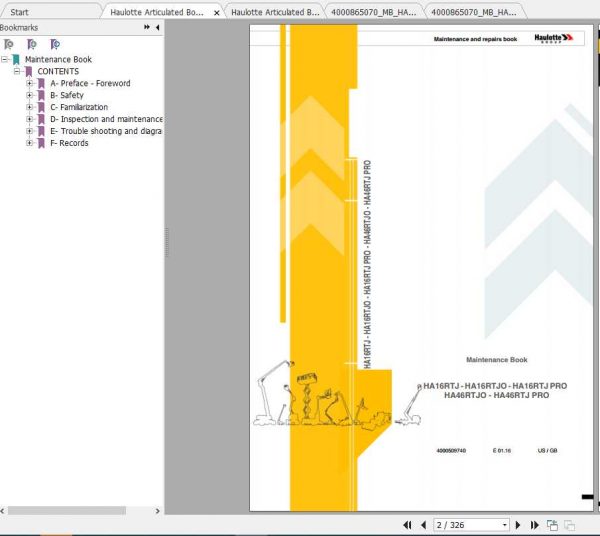This screenshot has height=536, width=600.
Task: Go to F- Records bookmark
Action: [x=69, y=143]
